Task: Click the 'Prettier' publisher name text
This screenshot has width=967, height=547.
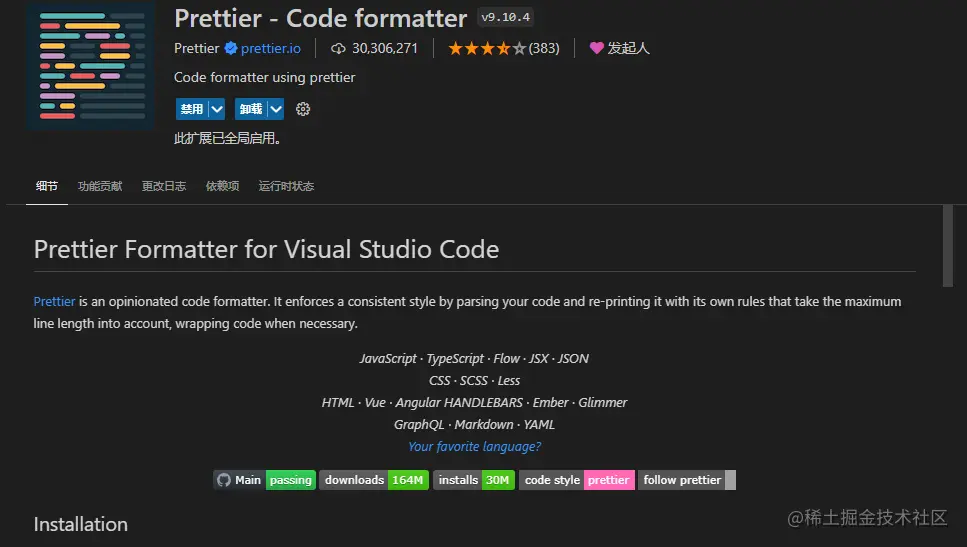Action: pyautogui.click(x=197, y=48)
